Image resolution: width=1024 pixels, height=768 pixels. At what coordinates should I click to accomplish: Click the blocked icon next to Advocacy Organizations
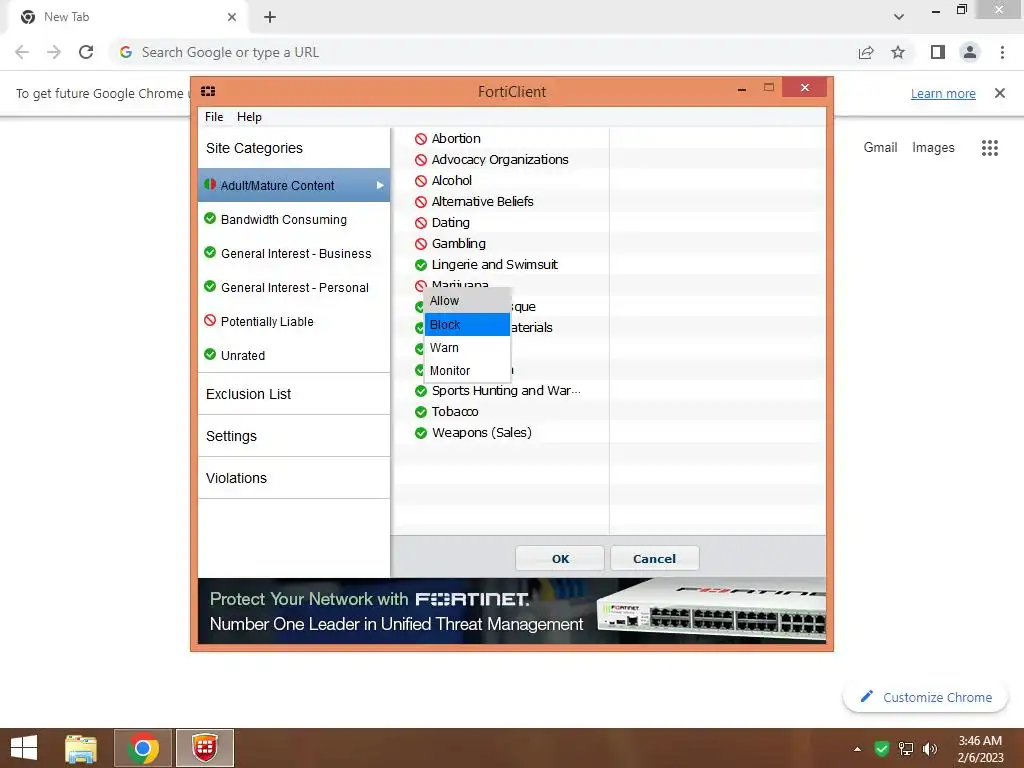pos(421,160)
